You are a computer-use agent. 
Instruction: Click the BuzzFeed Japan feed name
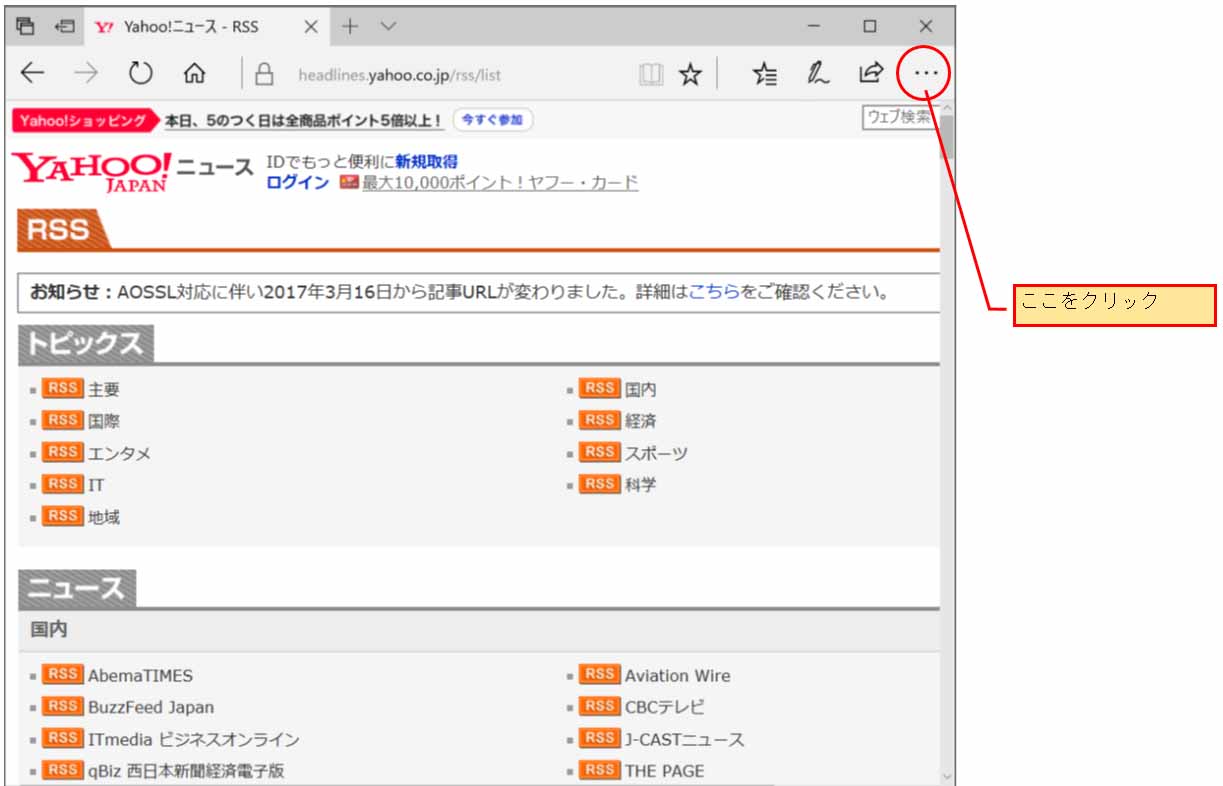pyautogui.click(x=151, y=708)
